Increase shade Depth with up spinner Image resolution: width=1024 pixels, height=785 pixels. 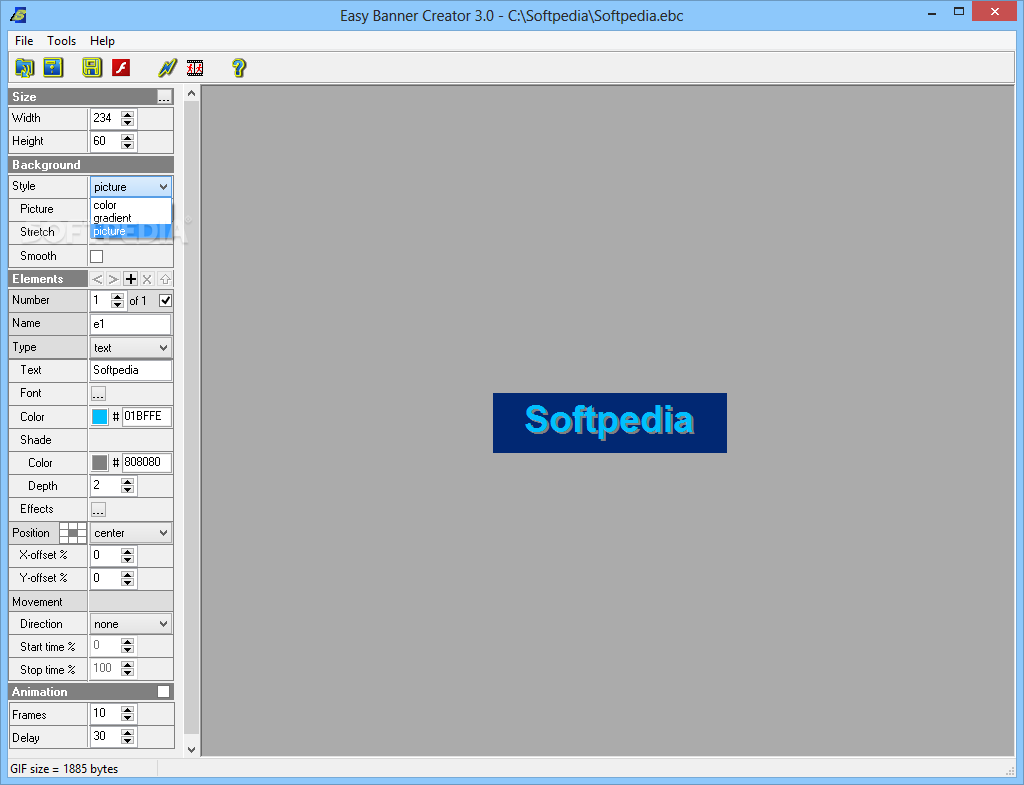pyautogui.click(x=127, y=482)
